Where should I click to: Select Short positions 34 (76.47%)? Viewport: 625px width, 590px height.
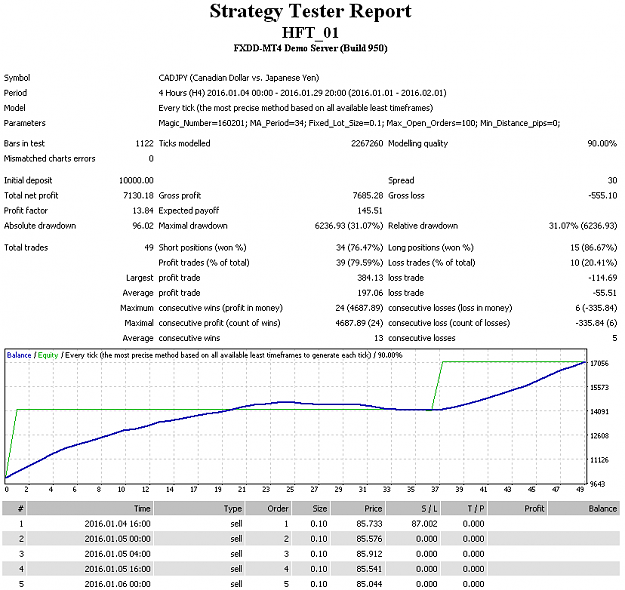[x=359, y=248]
